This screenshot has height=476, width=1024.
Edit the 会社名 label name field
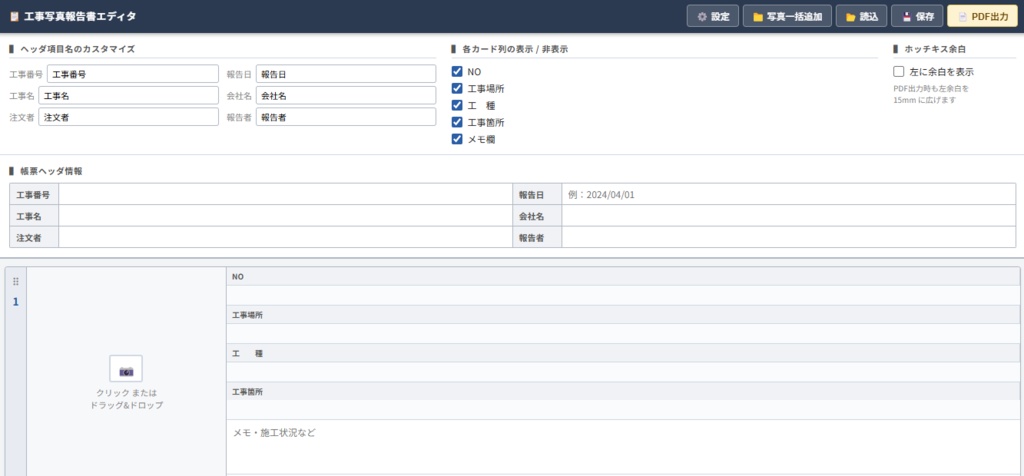(346, 95)
